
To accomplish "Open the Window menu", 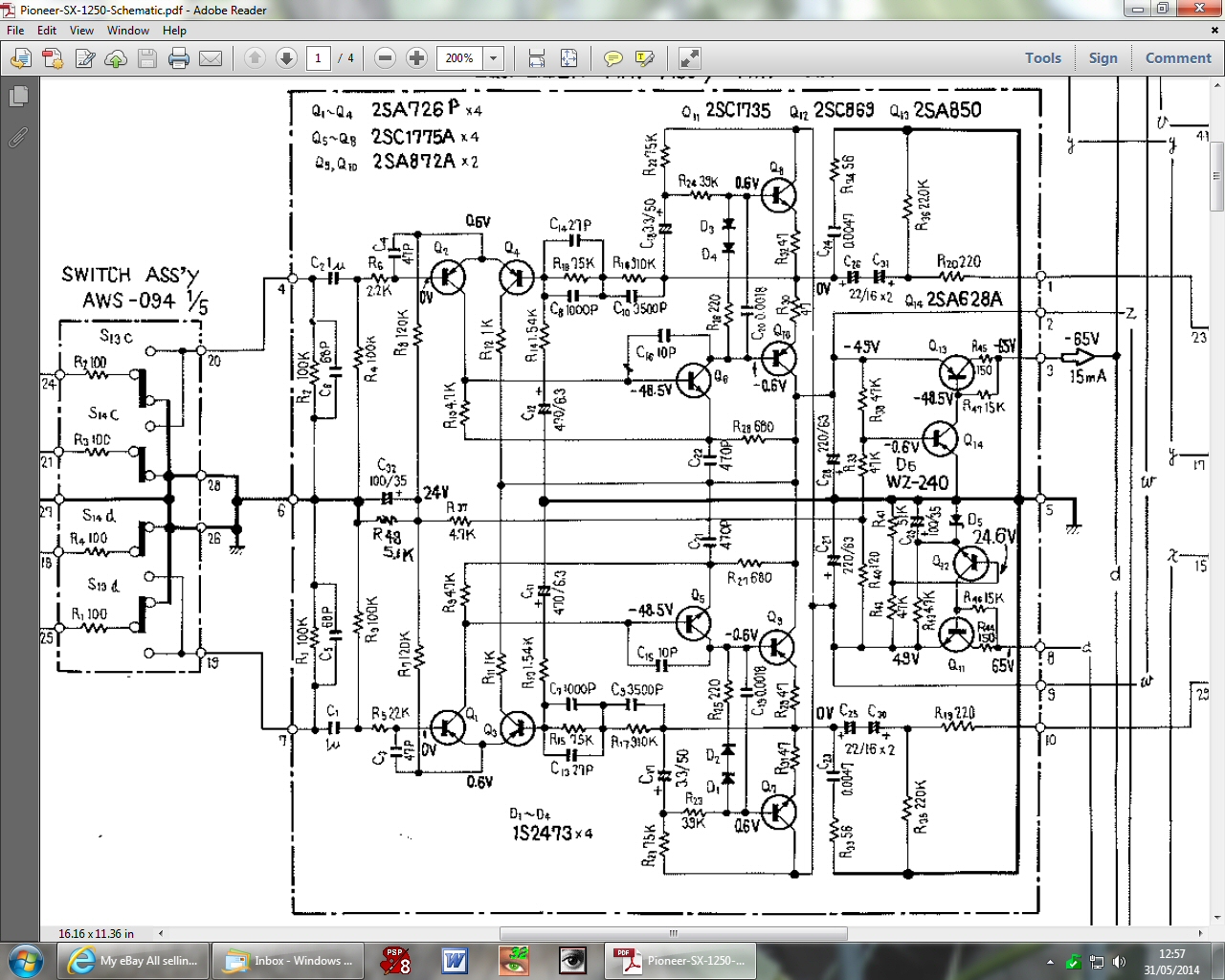I will [128, 31].
